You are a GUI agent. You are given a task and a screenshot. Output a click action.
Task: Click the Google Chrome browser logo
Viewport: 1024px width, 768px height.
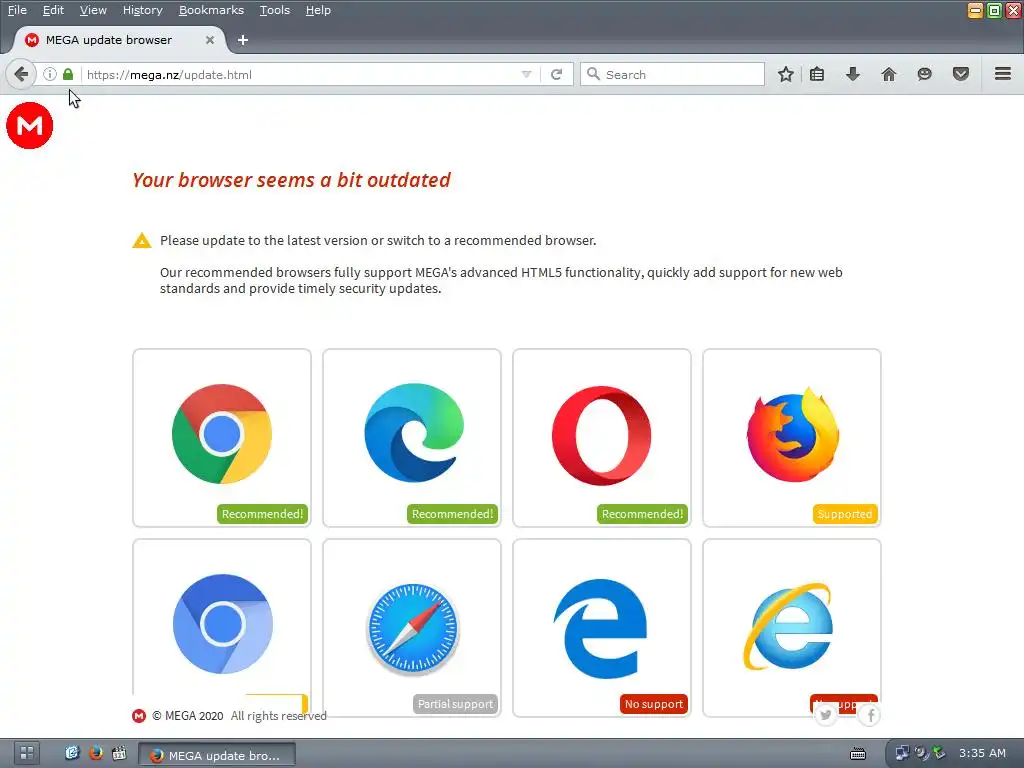[222, 434]
